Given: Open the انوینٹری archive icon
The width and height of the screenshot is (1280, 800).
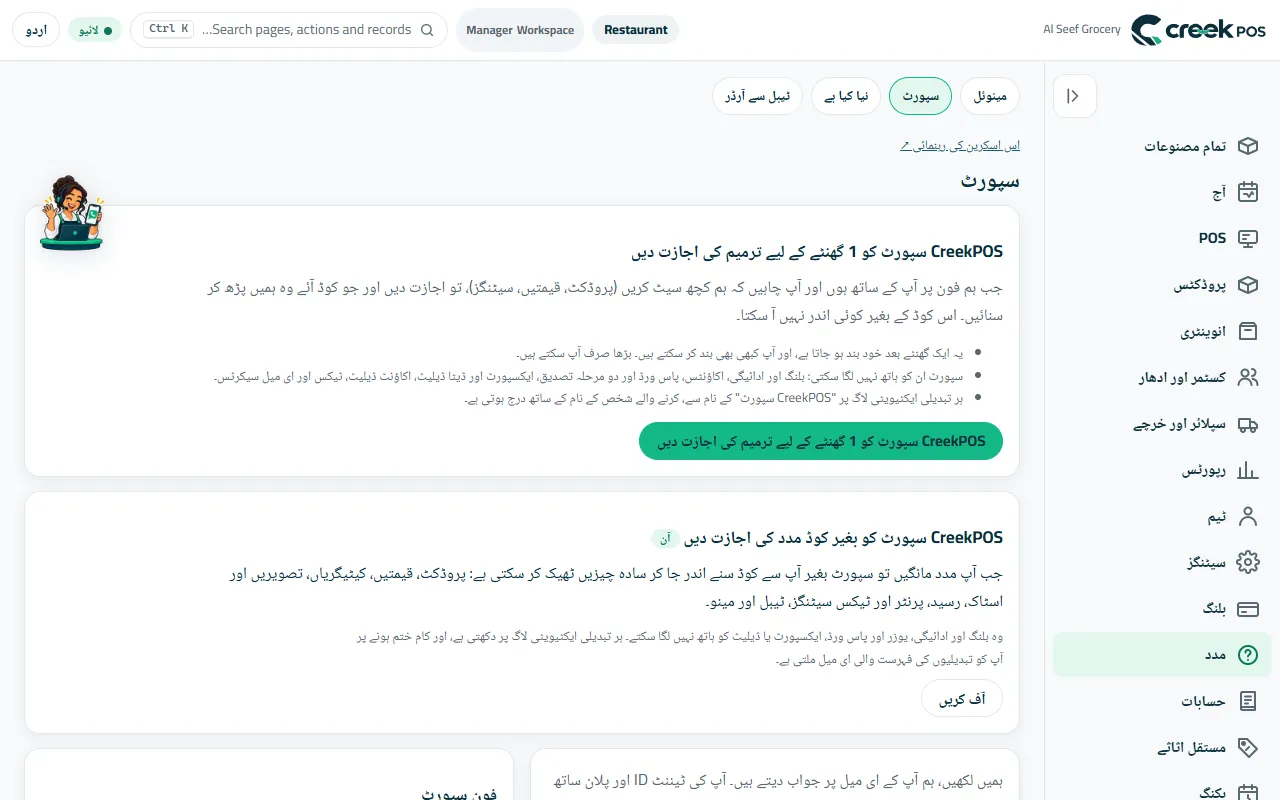Looking at the screenshot, I should [1247, 331].
